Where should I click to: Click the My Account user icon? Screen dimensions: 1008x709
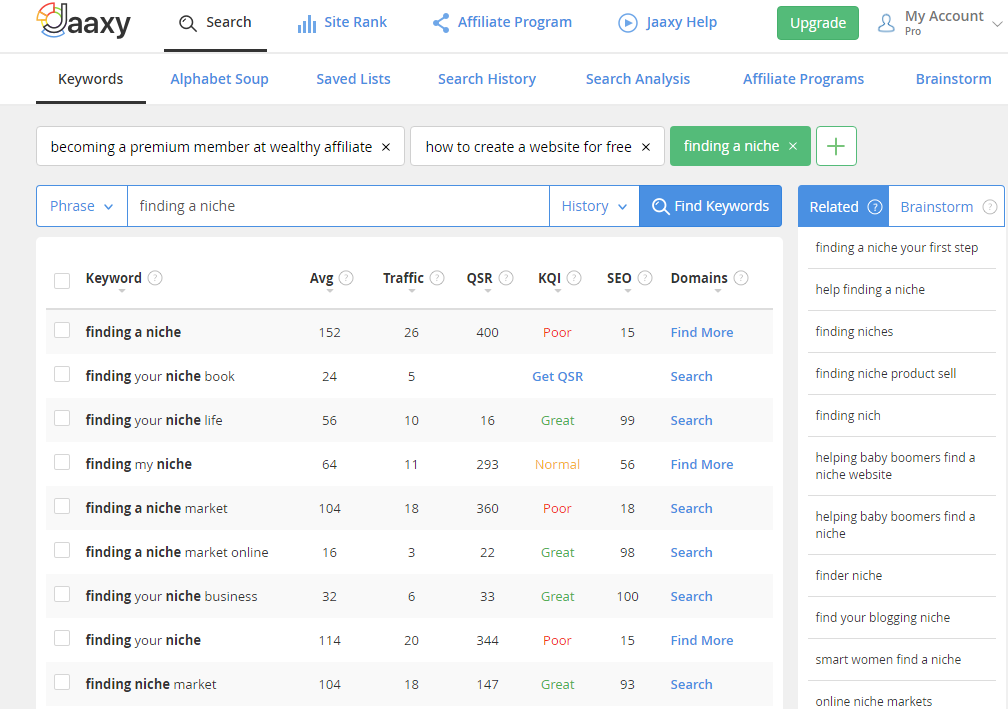[x=886, y=24]
